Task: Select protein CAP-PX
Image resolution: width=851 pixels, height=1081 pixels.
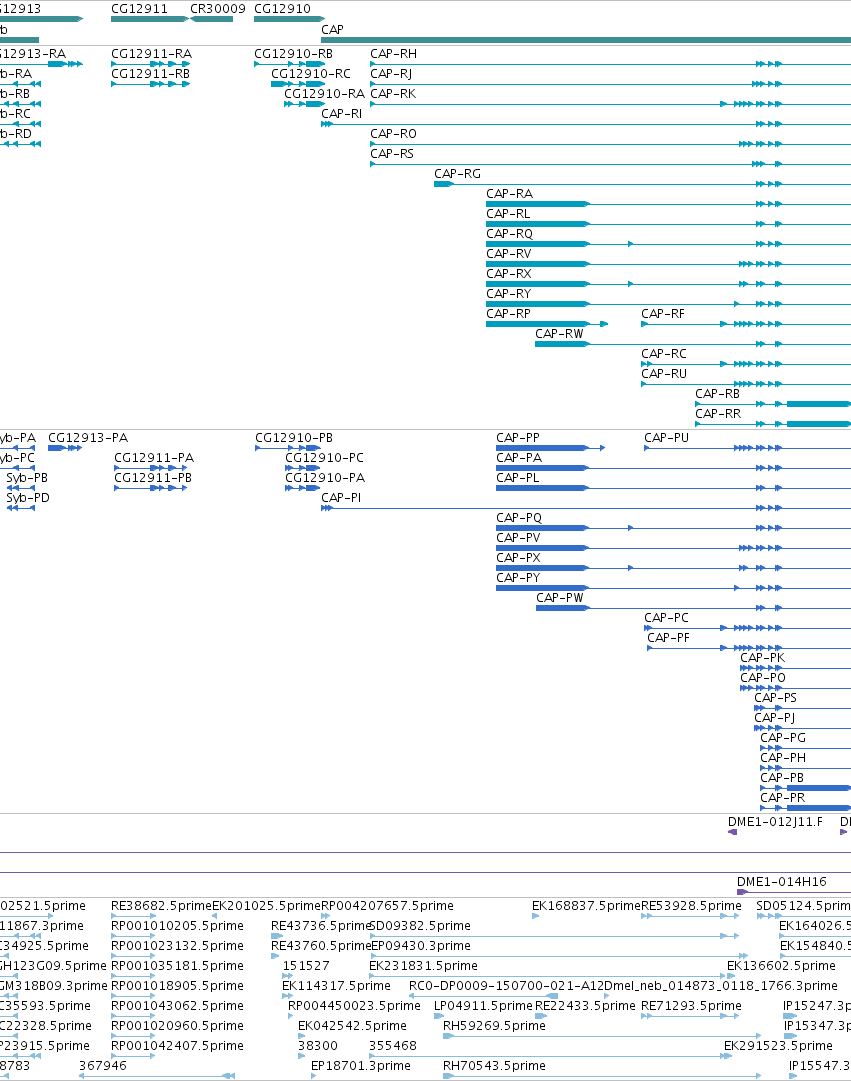Action: point(518,558)
